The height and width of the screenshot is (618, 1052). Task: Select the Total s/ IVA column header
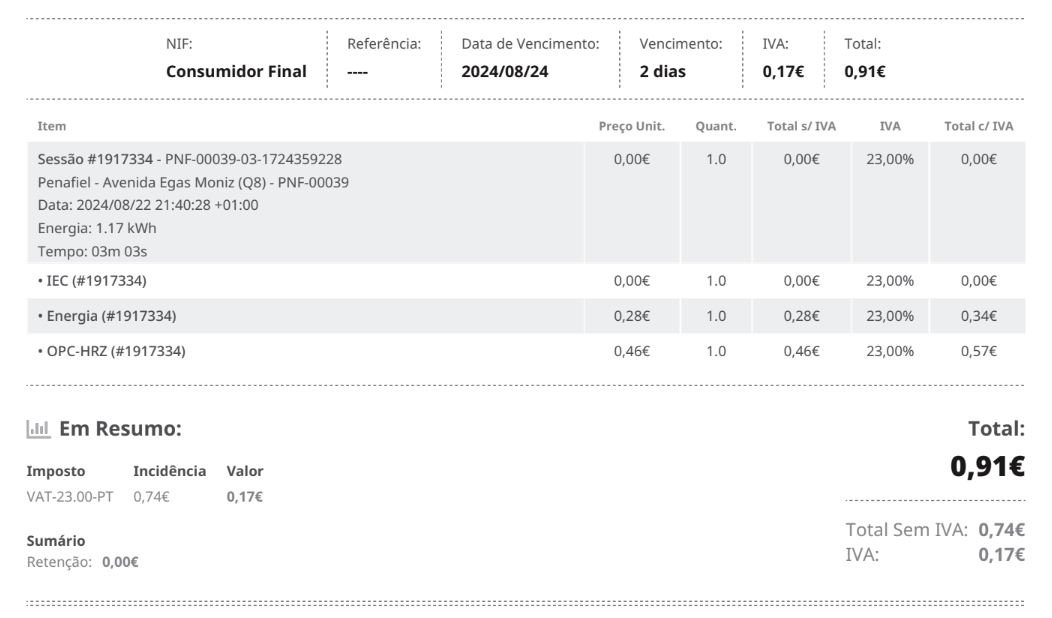[801, 126]
